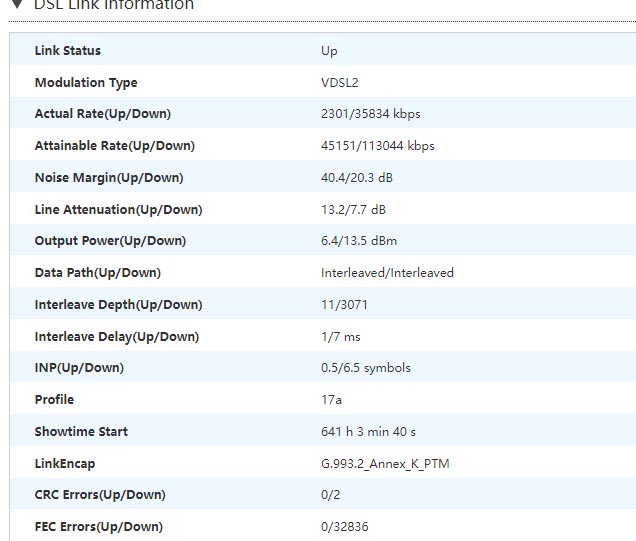The image size is (636, 541).
Task: Collapse the DSL Link Information section
Action: 17,4
